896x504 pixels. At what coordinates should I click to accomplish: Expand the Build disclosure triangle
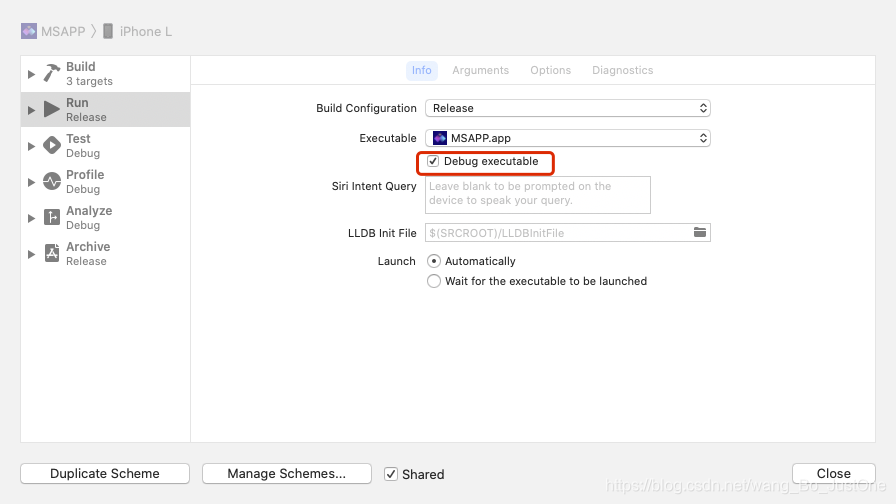[31, 74]
